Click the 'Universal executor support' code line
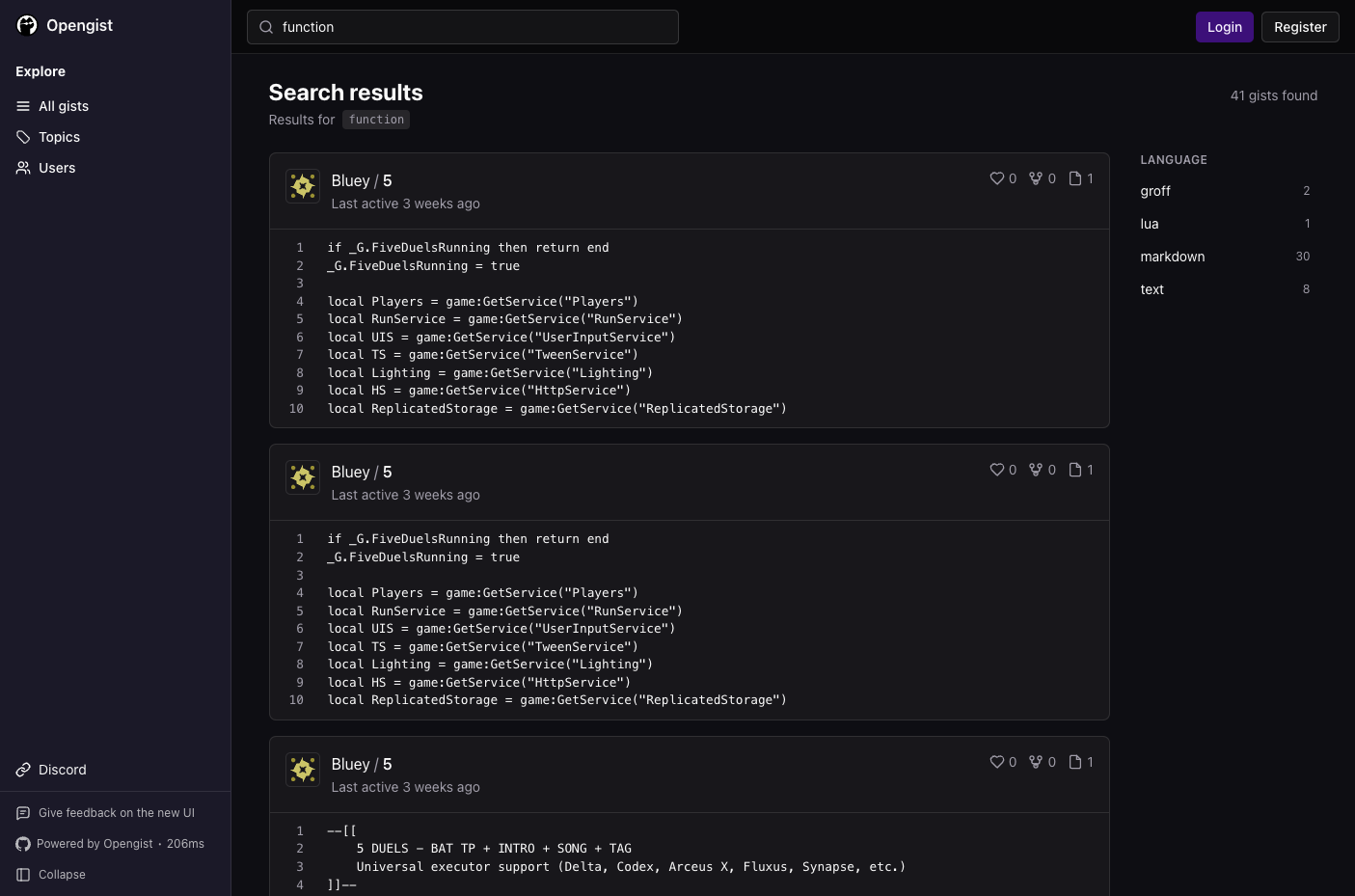This screenshot has height=896, width=1355. [x=631, y=867]
